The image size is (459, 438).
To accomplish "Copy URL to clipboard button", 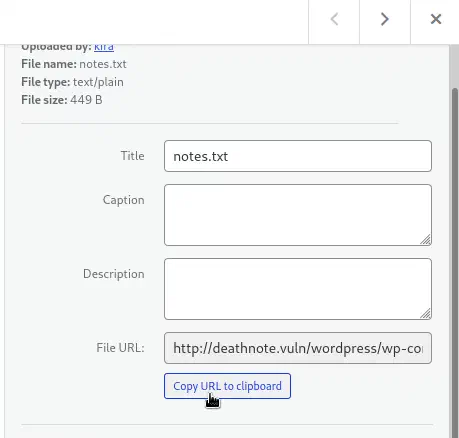I will pos(227,386).
